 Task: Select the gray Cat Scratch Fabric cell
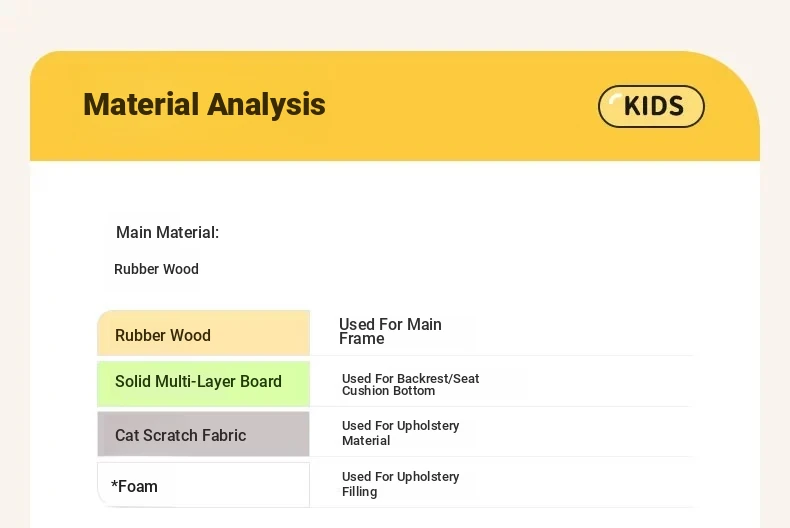coord(203,435)
